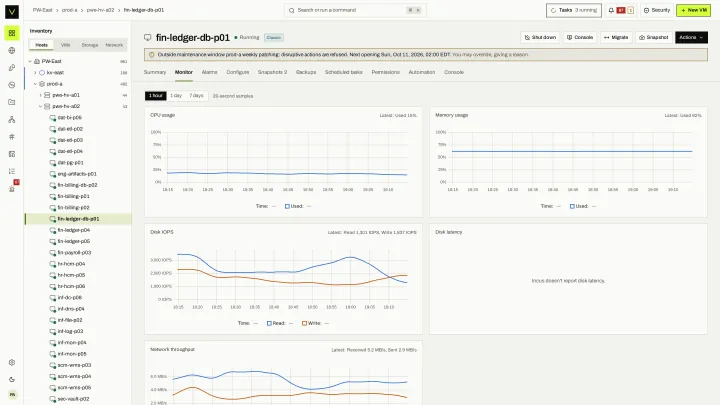The image size is (720, 405).
Task: Switch inventory view to Storage tab
Action: point(90,45)
